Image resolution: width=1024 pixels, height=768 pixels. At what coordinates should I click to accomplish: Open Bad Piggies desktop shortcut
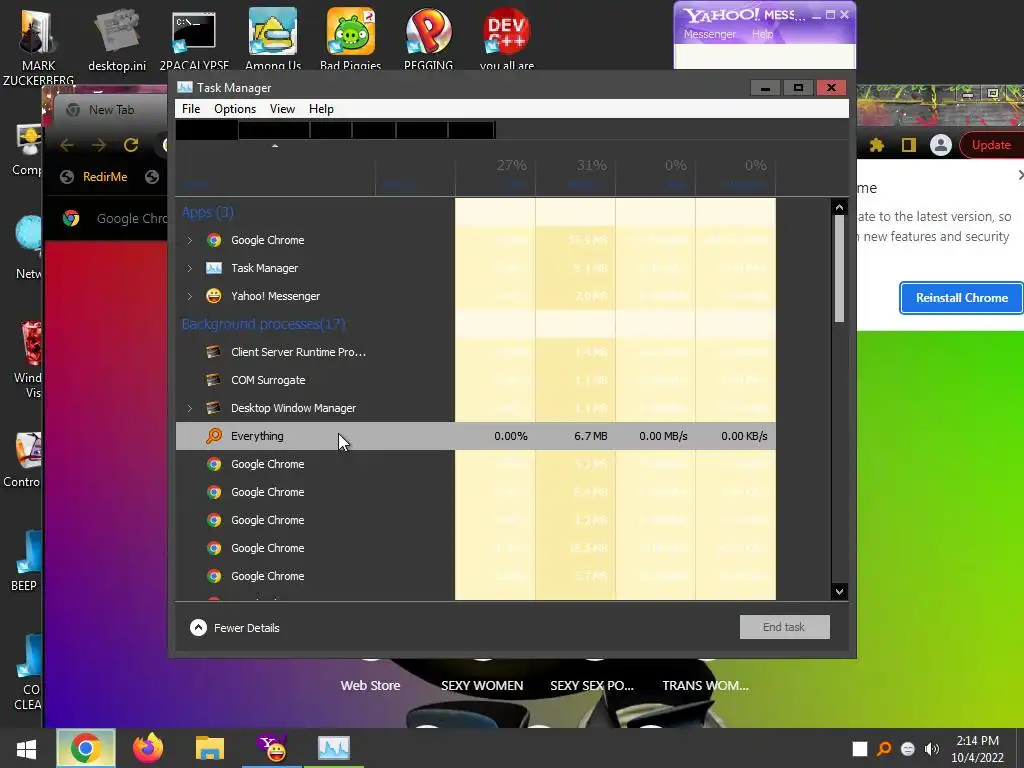pos(351,38)
